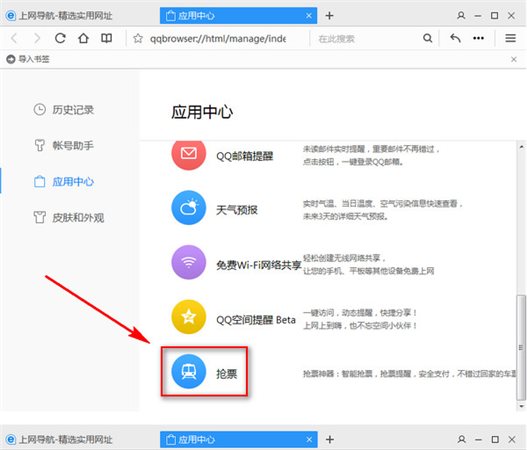Select the 应用中心 tab in the top window
The width and height of the screenshot is (527, 450).
[238, 16]
